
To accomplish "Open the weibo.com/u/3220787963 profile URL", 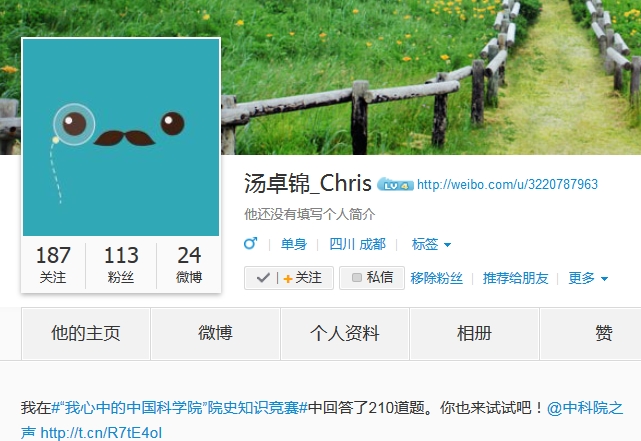I will [x=507, y=184].
